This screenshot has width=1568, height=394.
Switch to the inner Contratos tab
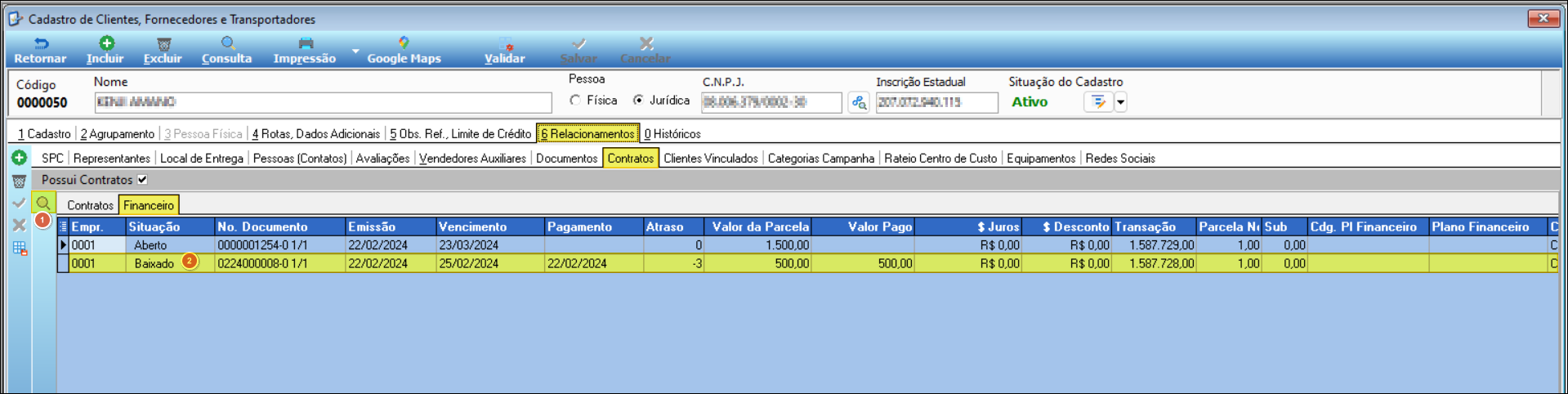coord(90,205)
